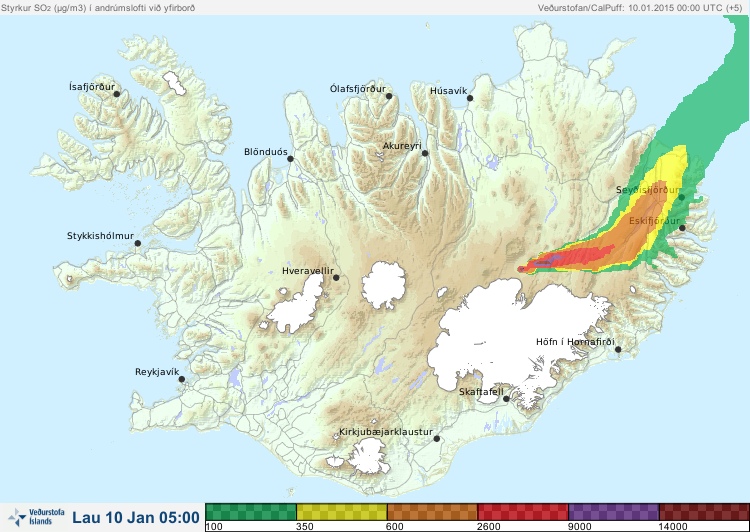Click the eruption source point of the plume
Image resolution: width=750 pixels, height=532 pixels.
[521, 269]
